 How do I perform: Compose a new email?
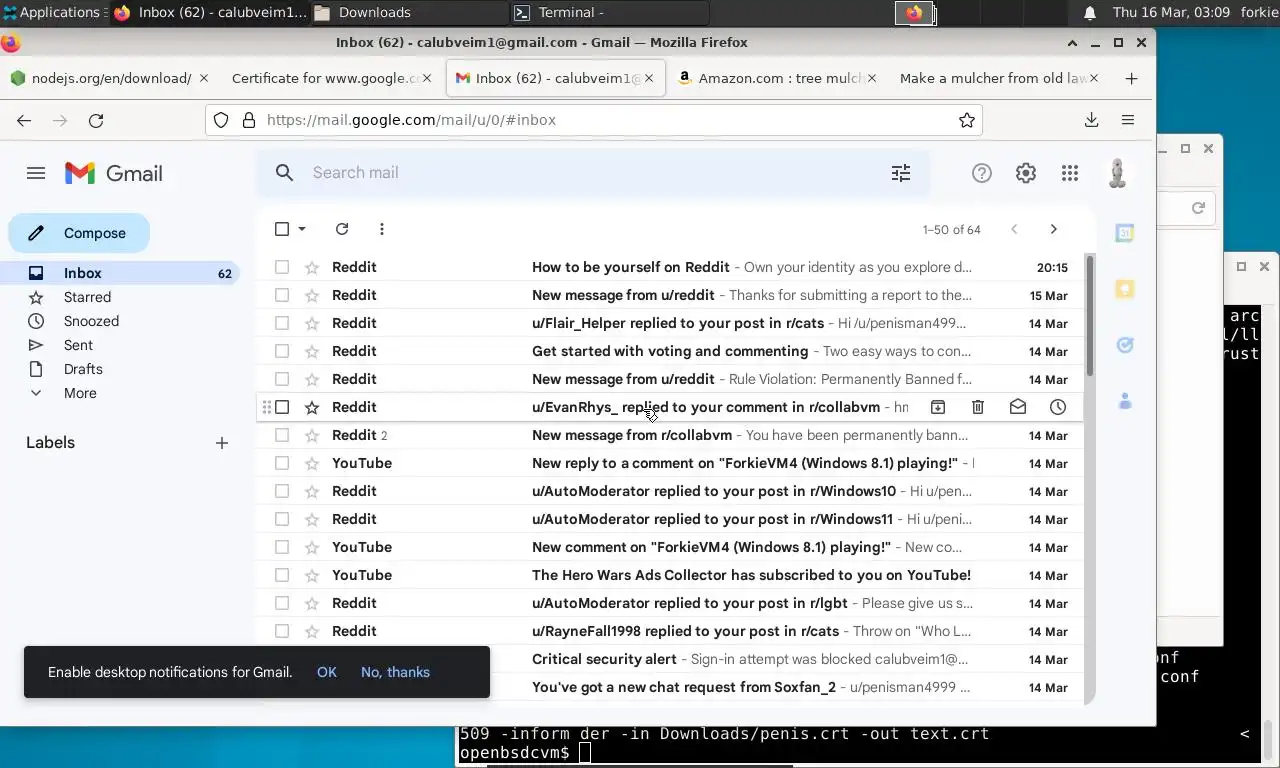[79, 233]
